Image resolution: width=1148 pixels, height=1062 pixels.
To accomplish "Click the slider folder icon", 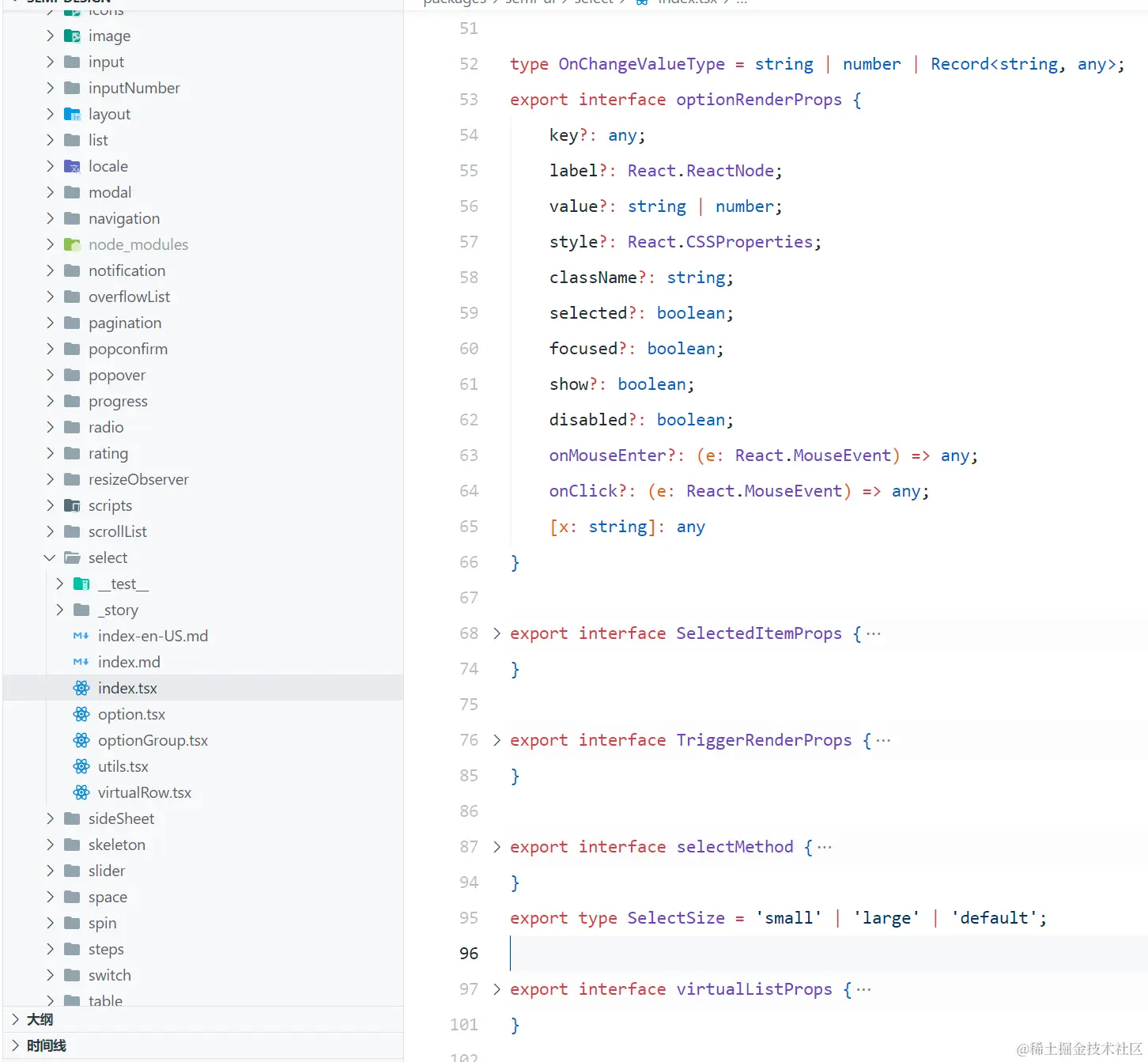I will tap(72, 871).
